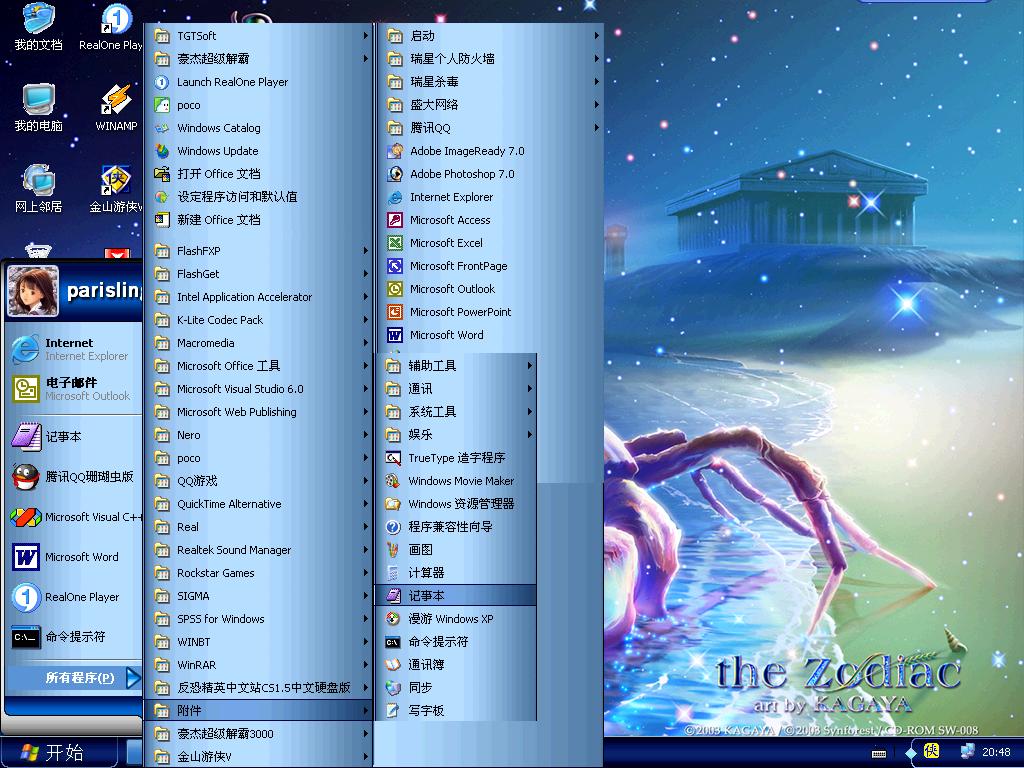Screen dimensions: 1024x768
Task: Click the Microsoft PowerPoint icon
Action: [394, 312]
